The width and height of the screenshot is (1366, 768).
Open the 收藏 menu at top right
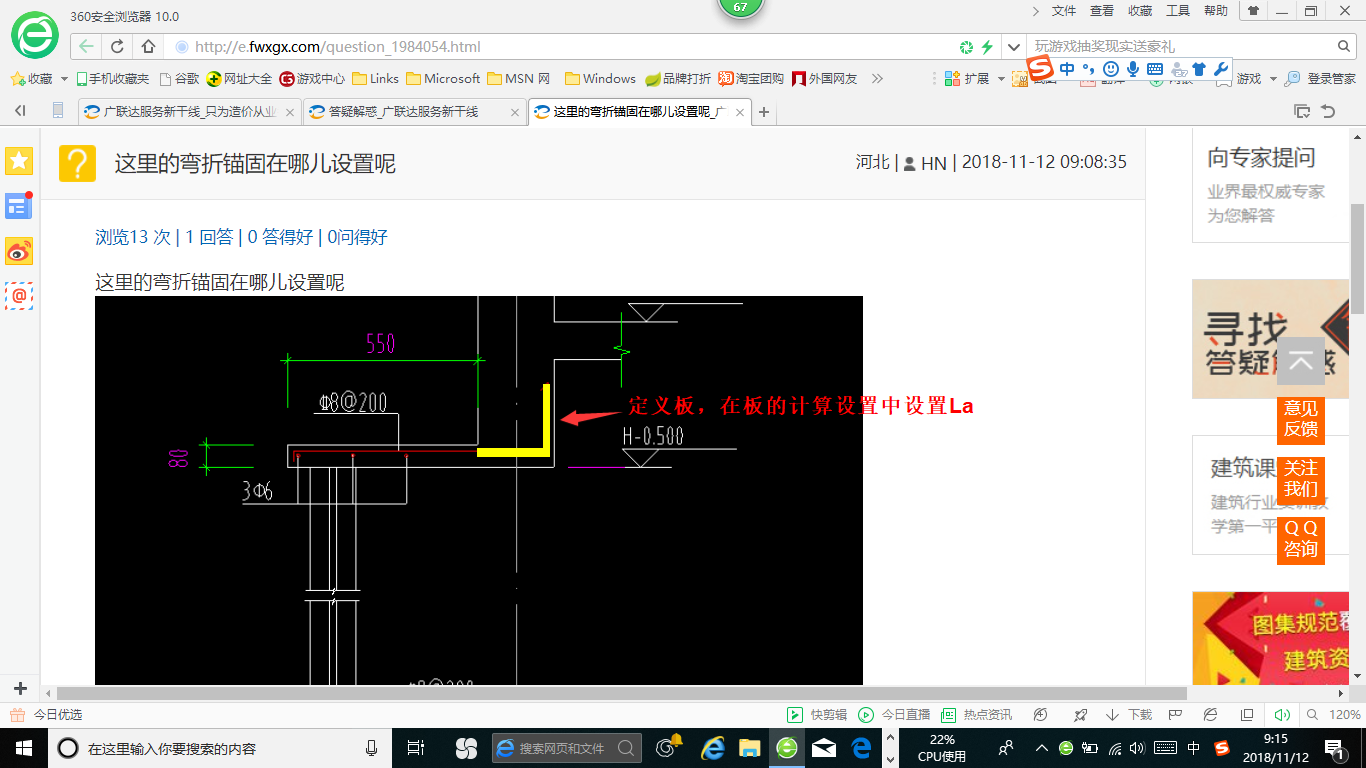click(x=1140, y=11)
